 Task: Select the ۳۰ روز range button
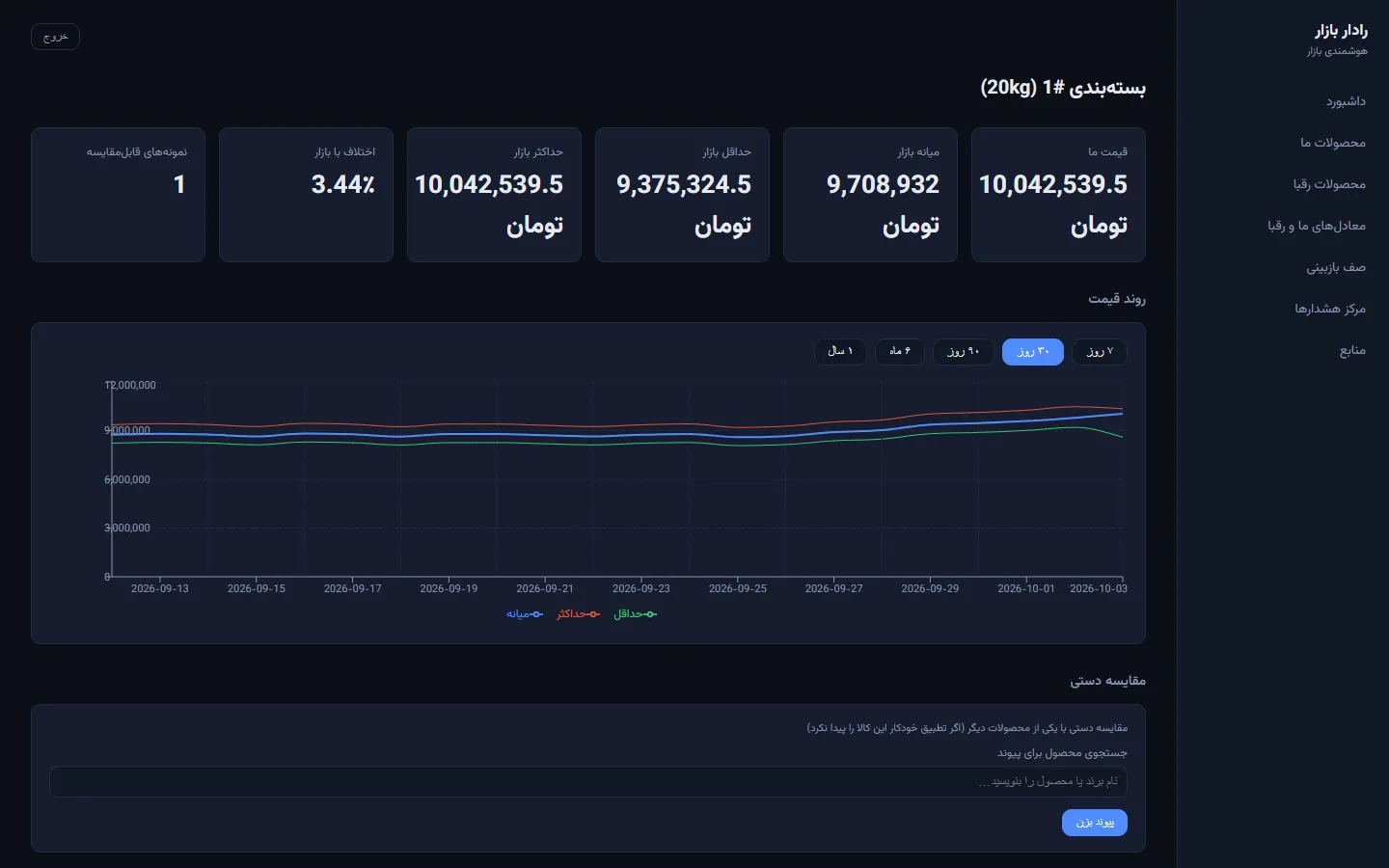[1033, 352]
